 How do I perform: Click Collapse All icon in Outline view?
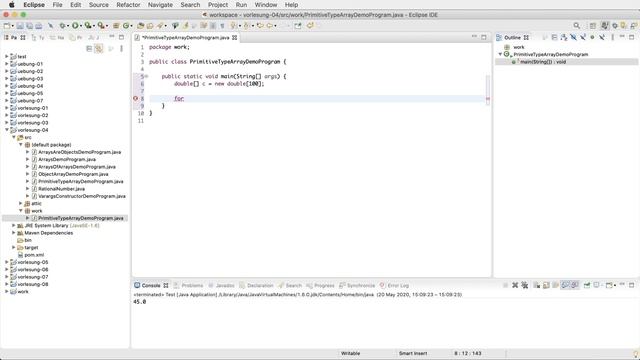pyautogui.click(x=554, y=37)
